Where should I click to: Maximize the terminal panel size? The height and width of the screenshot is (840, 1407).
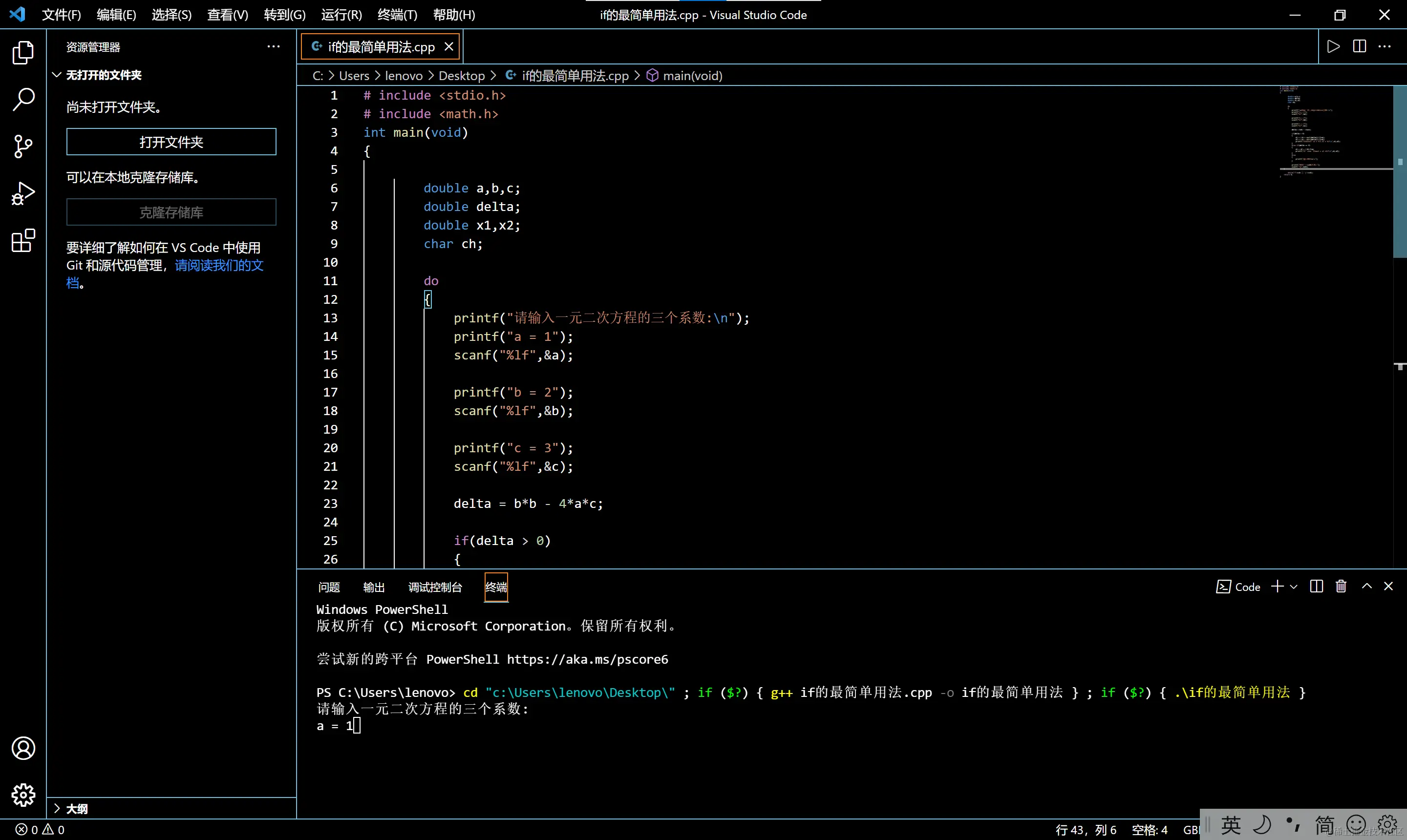[x=1367, y=587]
